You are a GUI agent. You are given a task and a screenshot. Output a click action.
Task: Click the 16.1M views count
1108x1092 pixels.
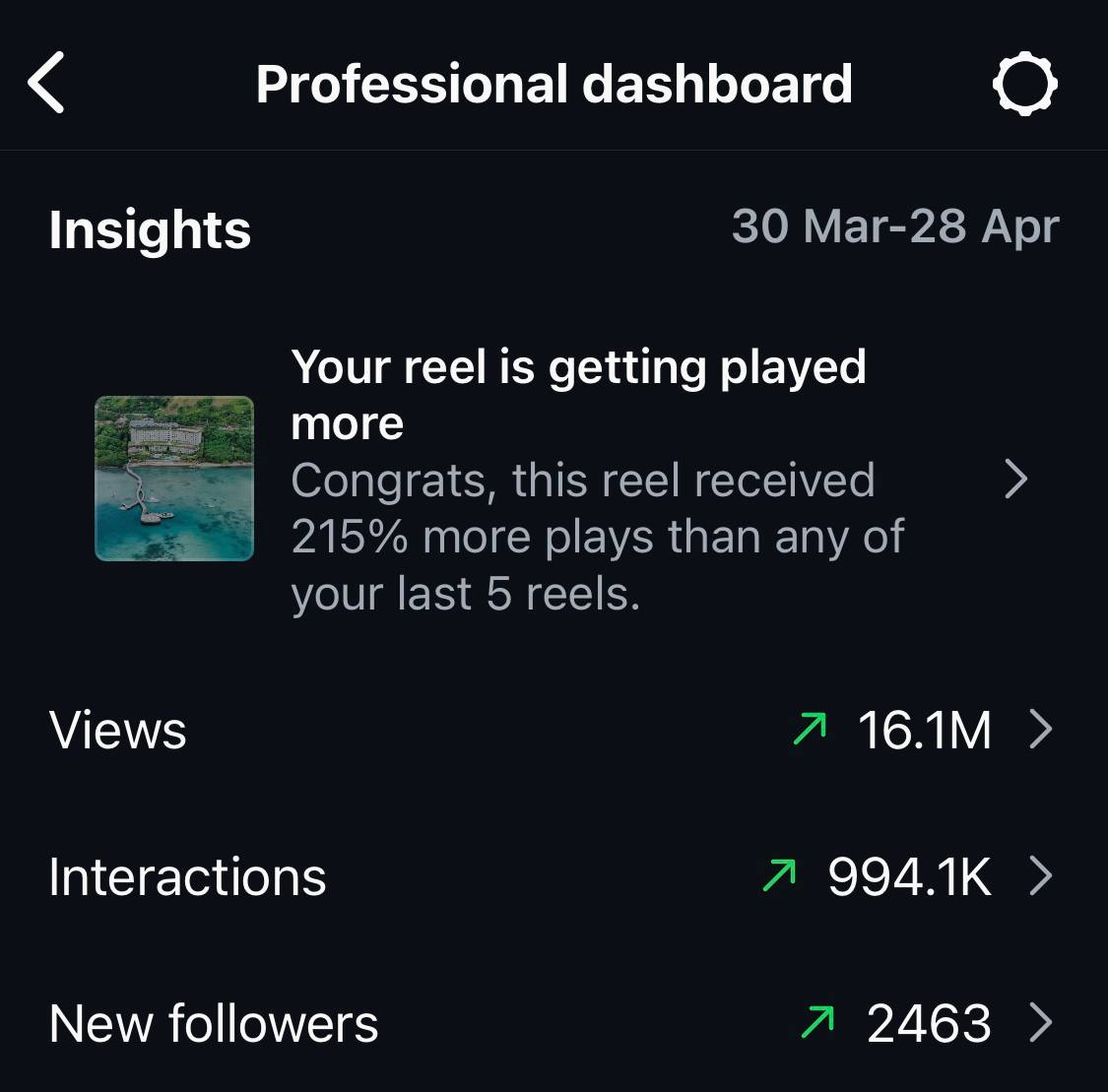pyautogui.click(x=924, y=730)
